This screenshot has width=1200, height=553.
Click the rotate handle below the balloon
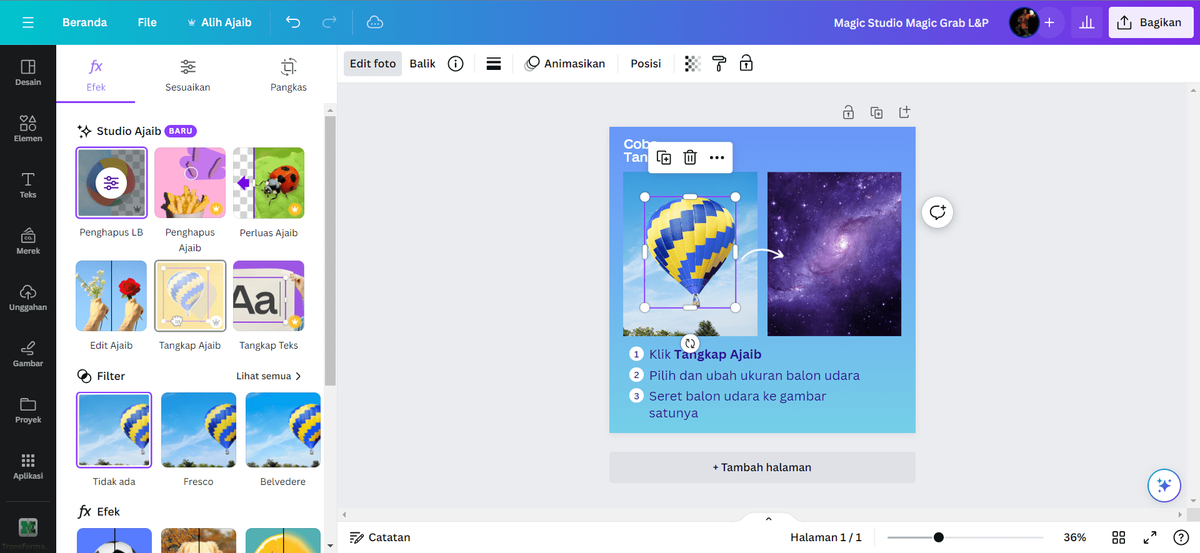(690, 343)
